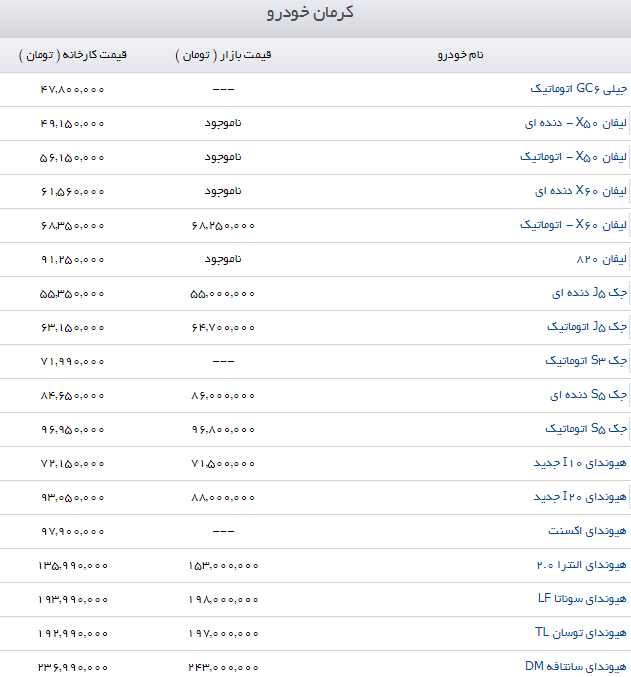
Task: Click the کرمان خودرو table title
Action: click(x=310, y=13)
